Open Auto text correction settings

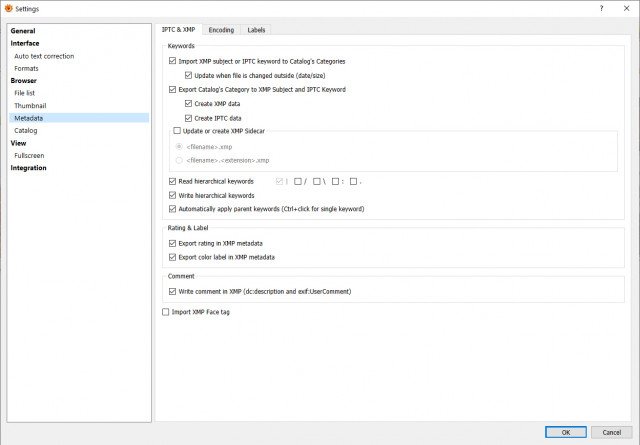click(x=44, y=56)
